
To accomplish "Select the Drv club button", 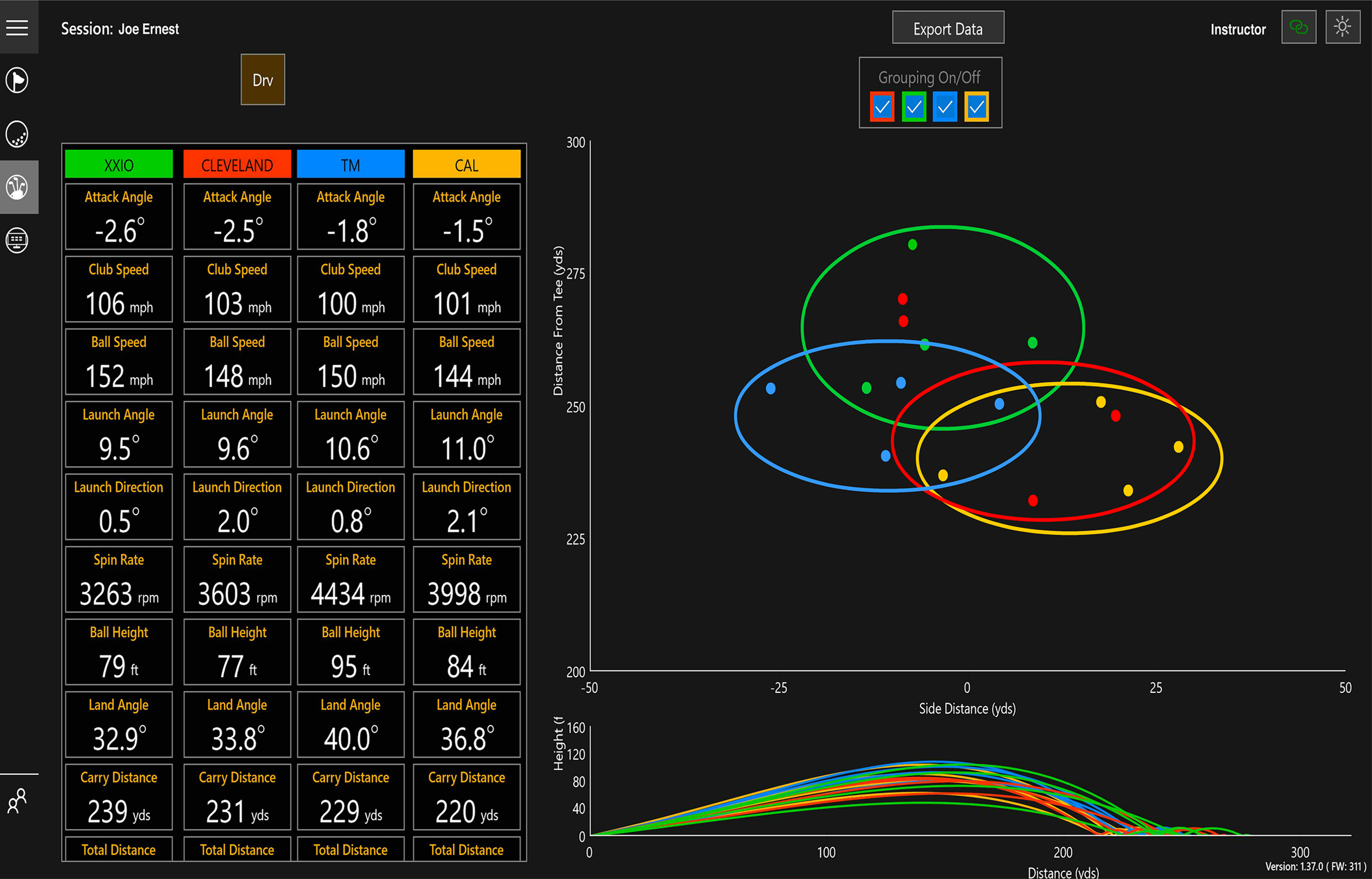I will coord(262,80).
